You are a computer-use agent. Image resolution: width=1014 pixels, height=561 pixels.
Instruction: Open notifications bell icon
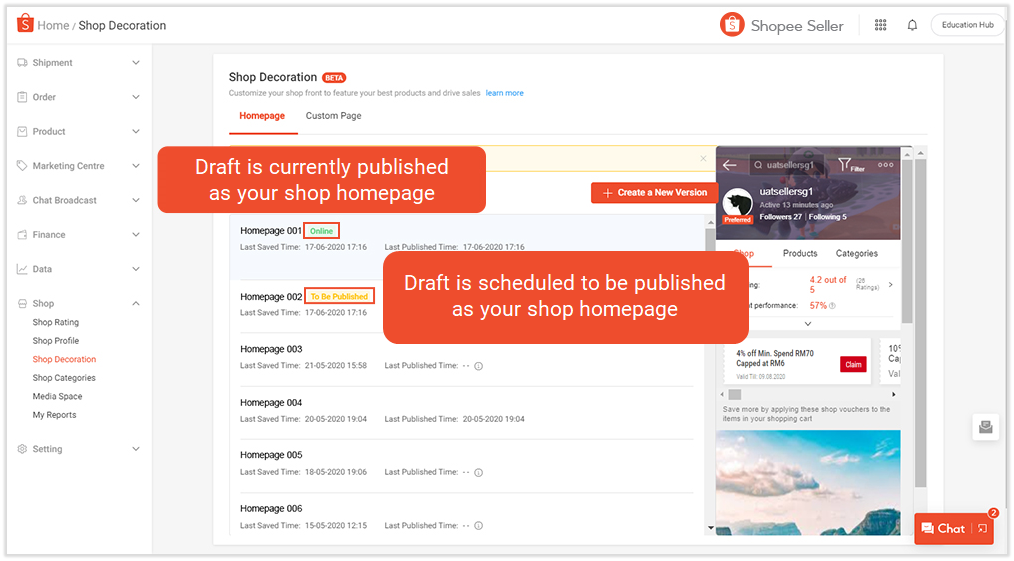coord(912,25)
